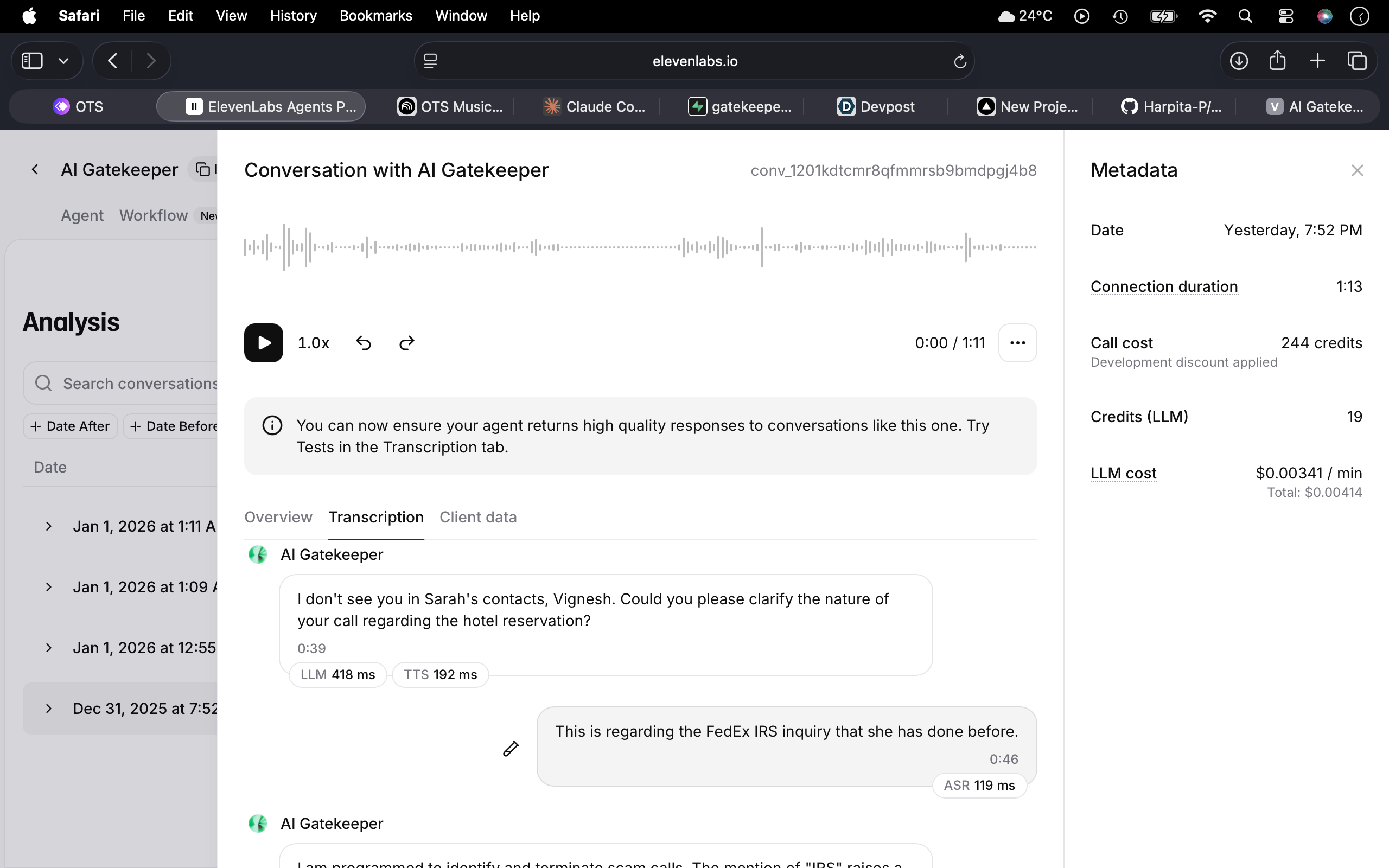The image size is (1389, 868).
Task: Add a Date Before filter
Action: [x=170, y=426]
